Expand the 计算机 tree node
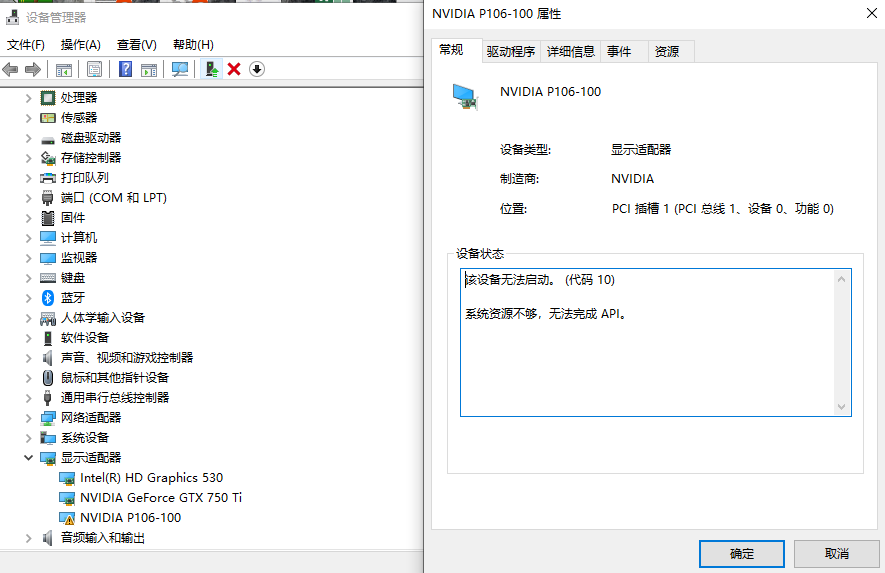Viewport: 885px width, 573px height. coord(29,238)
